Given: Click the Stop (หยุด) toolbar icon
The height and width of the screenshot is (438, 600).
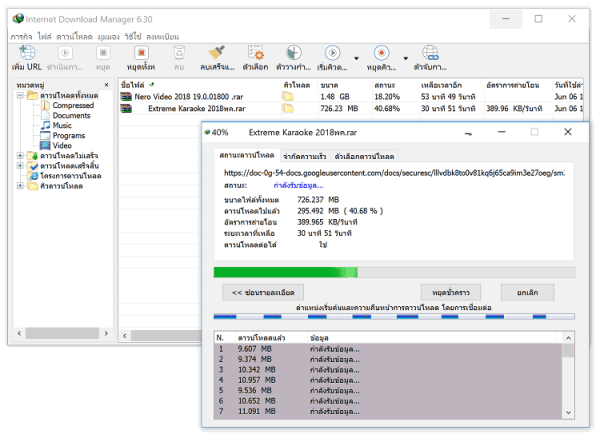Looking at the screenshot, I should 103,53.
